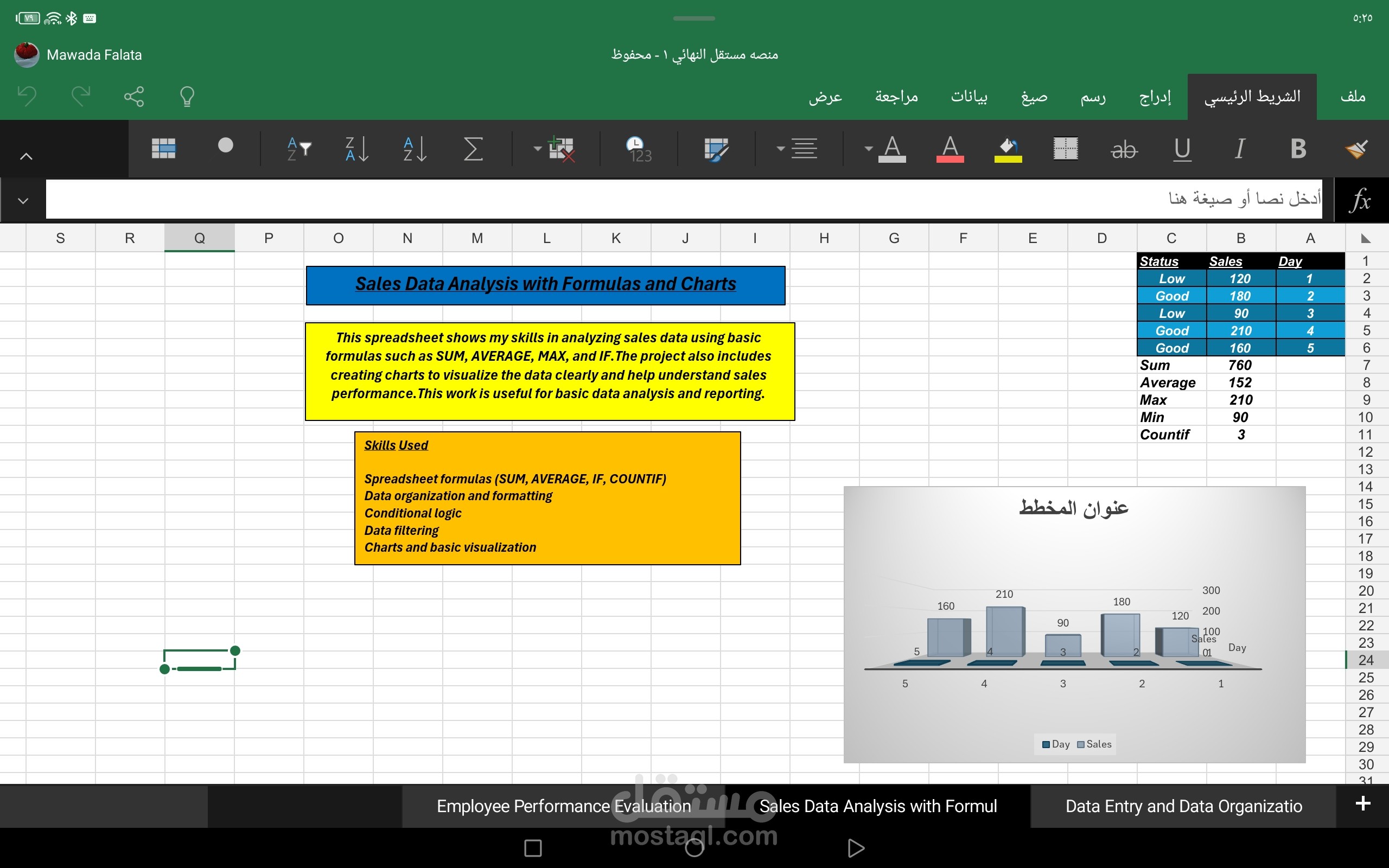Select column Q header
The width and height of the screenshot is (1389, 868).
click(x=199, y=238)
